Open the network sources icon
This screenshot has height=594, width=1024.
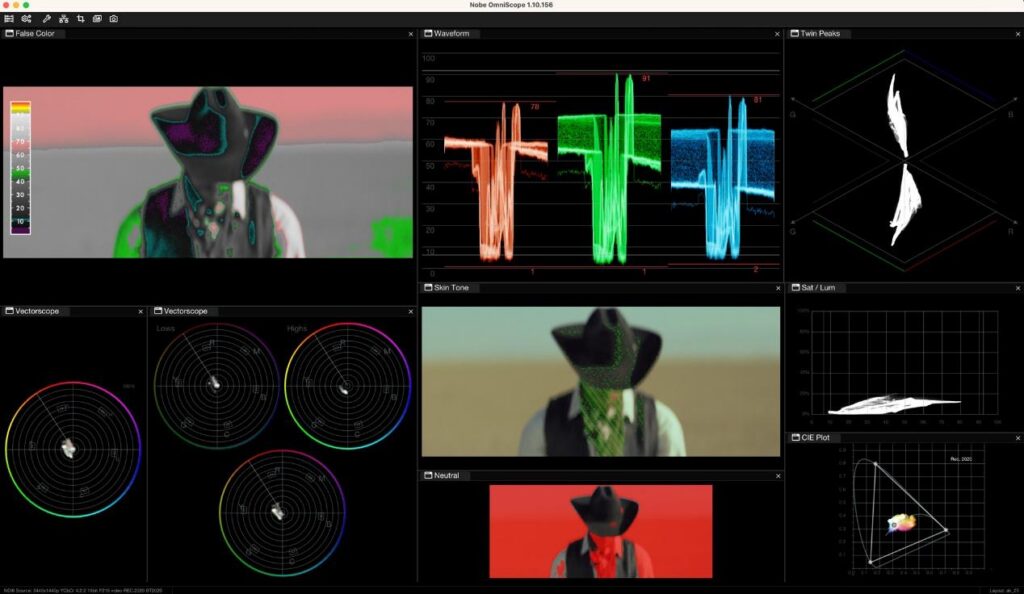pos(63,19)
